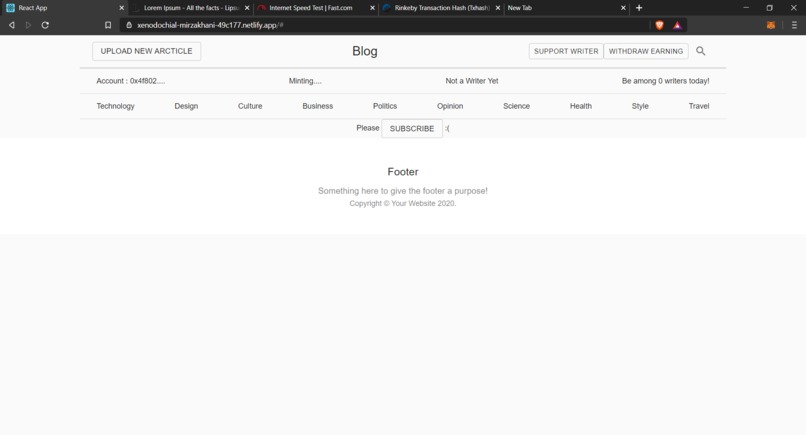Image resolution: width=806 pixels, height=435 pixels.
Task: Open the Politics category
Action: point(385,106)
